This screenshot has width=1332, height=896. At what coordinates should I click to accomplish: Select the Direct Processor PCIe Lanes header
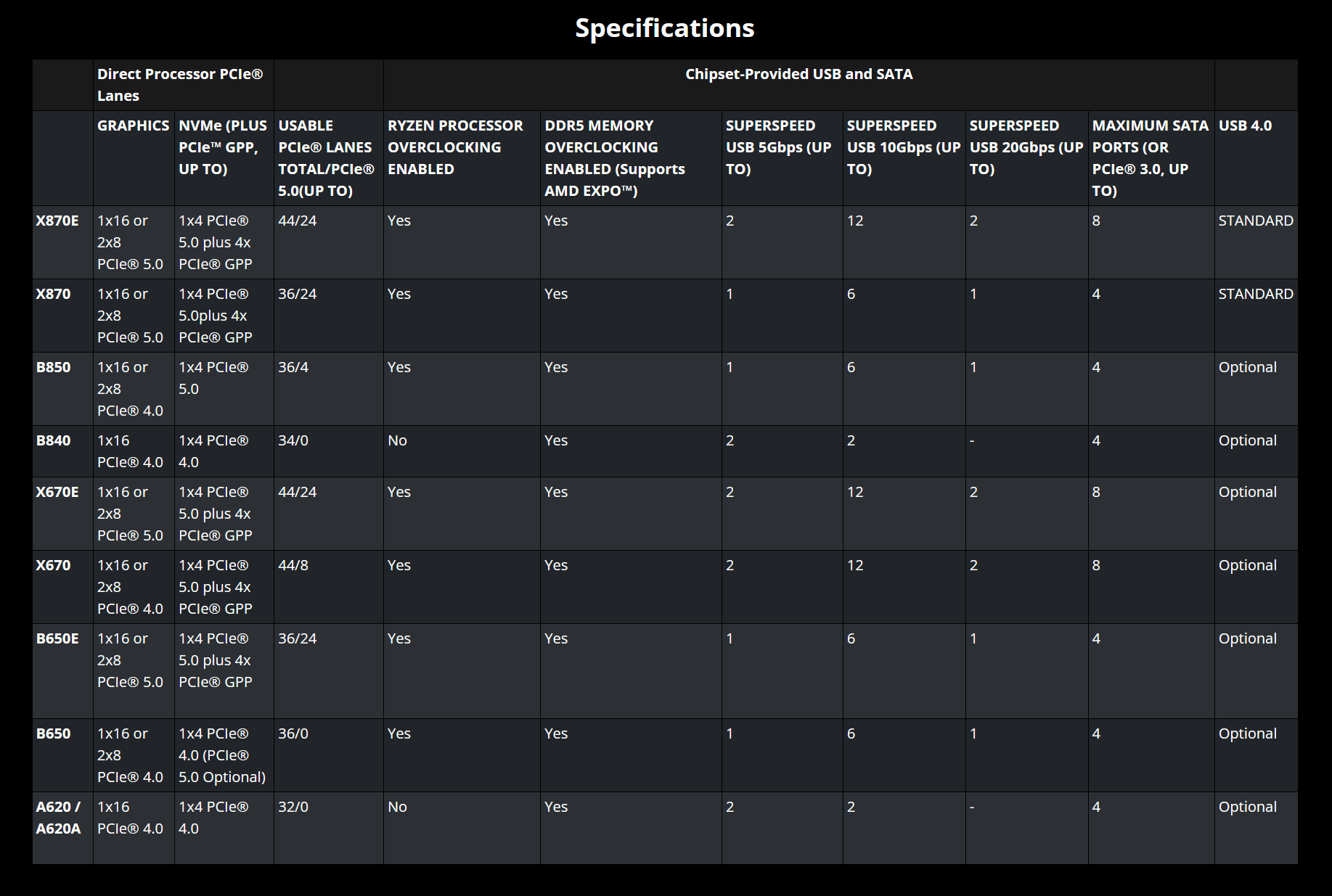(x=183, y=85)
